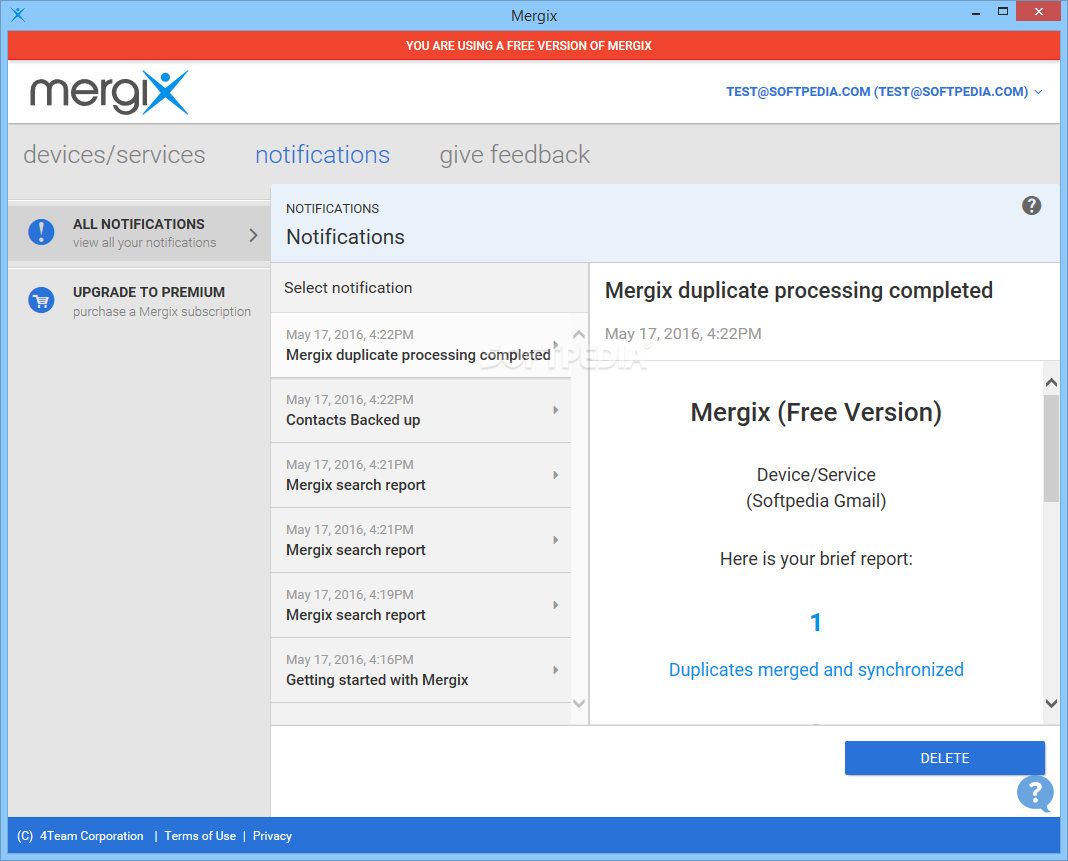
Task: Open the 4:21PM Mergix search report just below Contacts Backed up
Action: tap(420, 475)
